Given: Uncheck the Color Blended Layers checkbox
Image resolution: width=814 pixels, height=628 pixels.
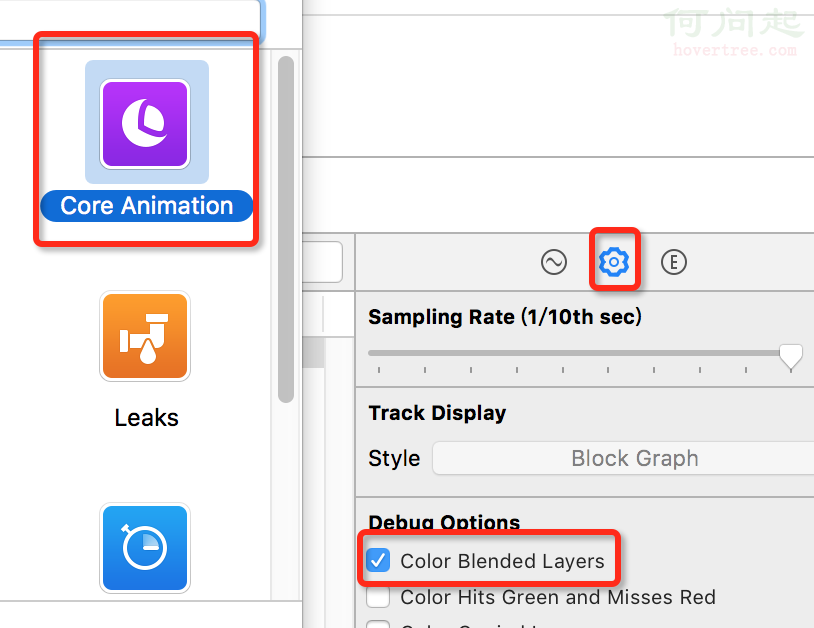Looking at the screenshot, I should click(379, 560).
